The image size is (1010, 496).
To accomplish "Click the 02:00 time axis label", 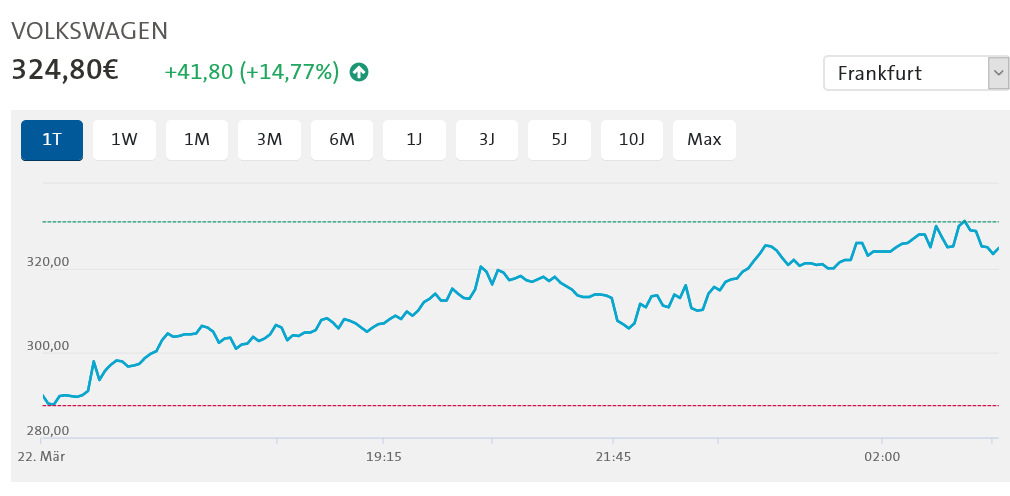I will pyautogui.click(x=882, y=456).
